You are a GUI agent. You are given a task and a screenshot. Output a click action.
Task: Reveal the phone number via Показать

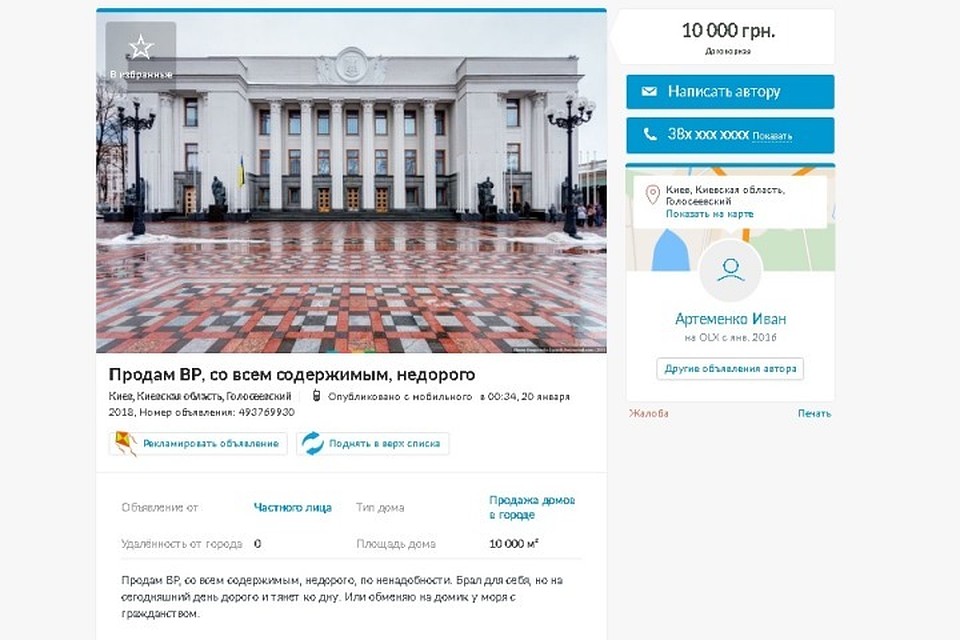coord(772,136)
